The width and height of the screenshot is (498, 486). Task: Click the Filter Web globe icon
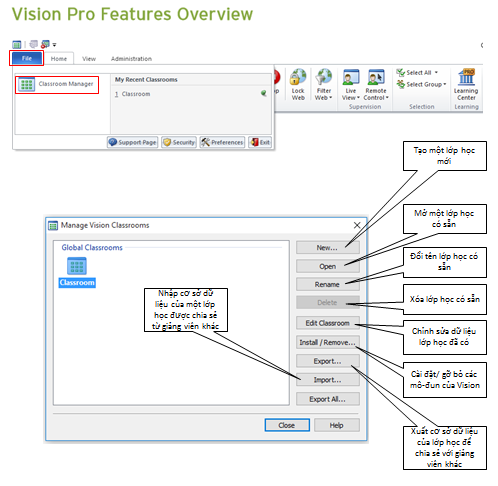324,77
